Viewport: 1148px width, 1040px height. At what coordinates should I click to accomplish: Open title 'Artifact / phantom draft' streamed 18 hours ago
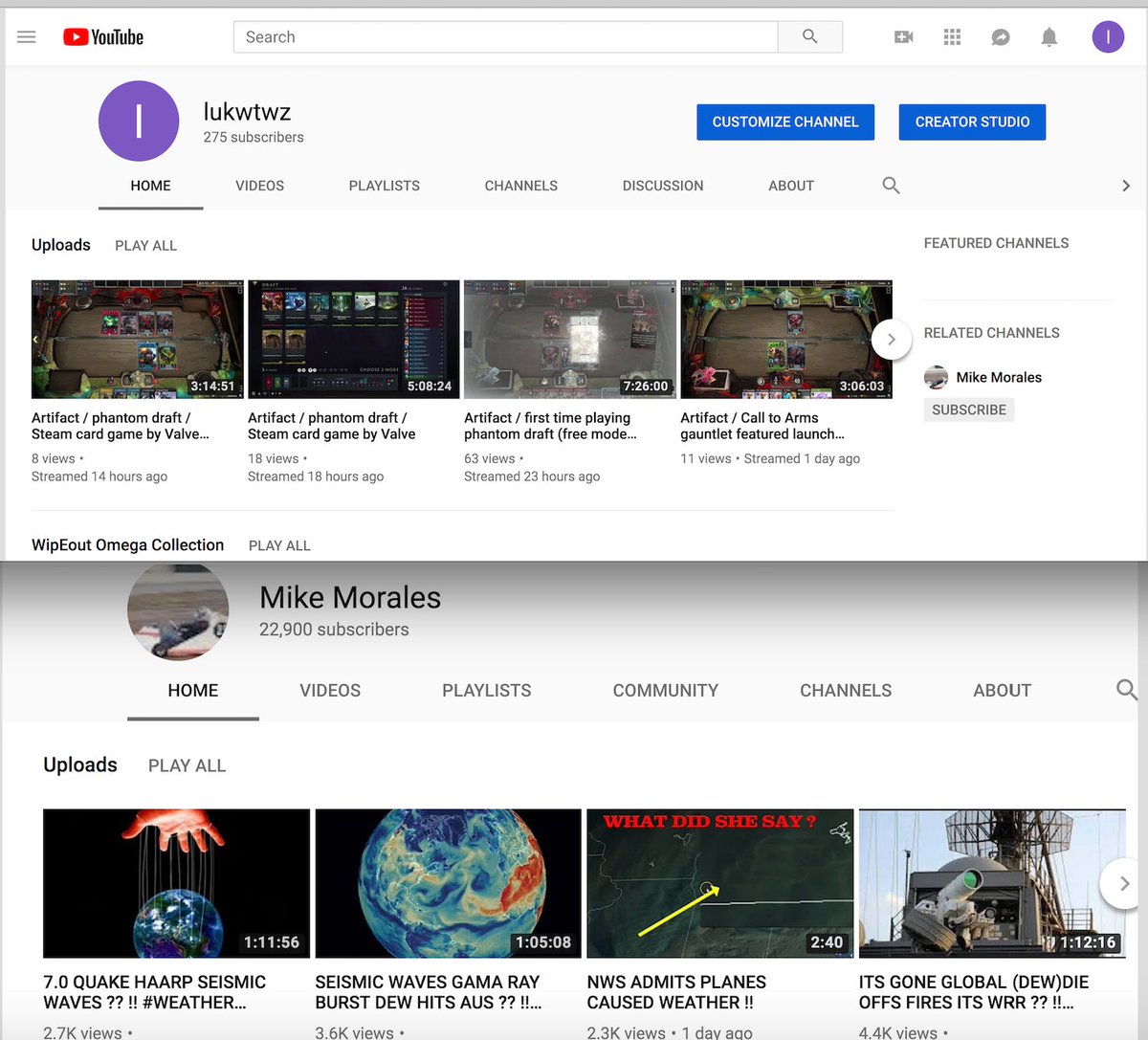[x=332, y=426]
